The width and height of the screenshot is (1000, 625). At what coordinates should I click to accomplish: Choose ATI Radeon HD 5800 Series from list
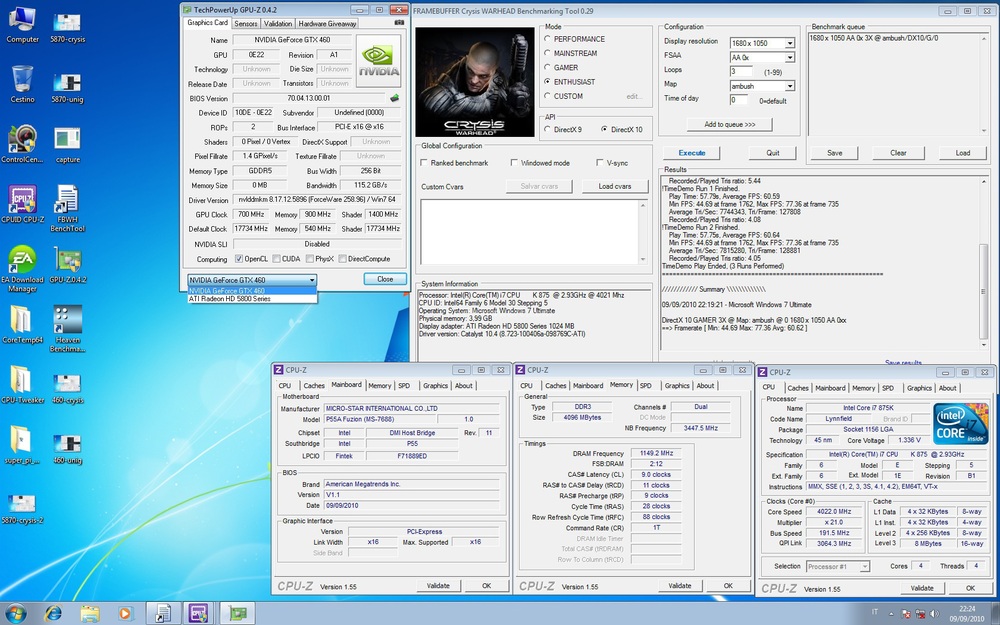click(x=253, y=299)
